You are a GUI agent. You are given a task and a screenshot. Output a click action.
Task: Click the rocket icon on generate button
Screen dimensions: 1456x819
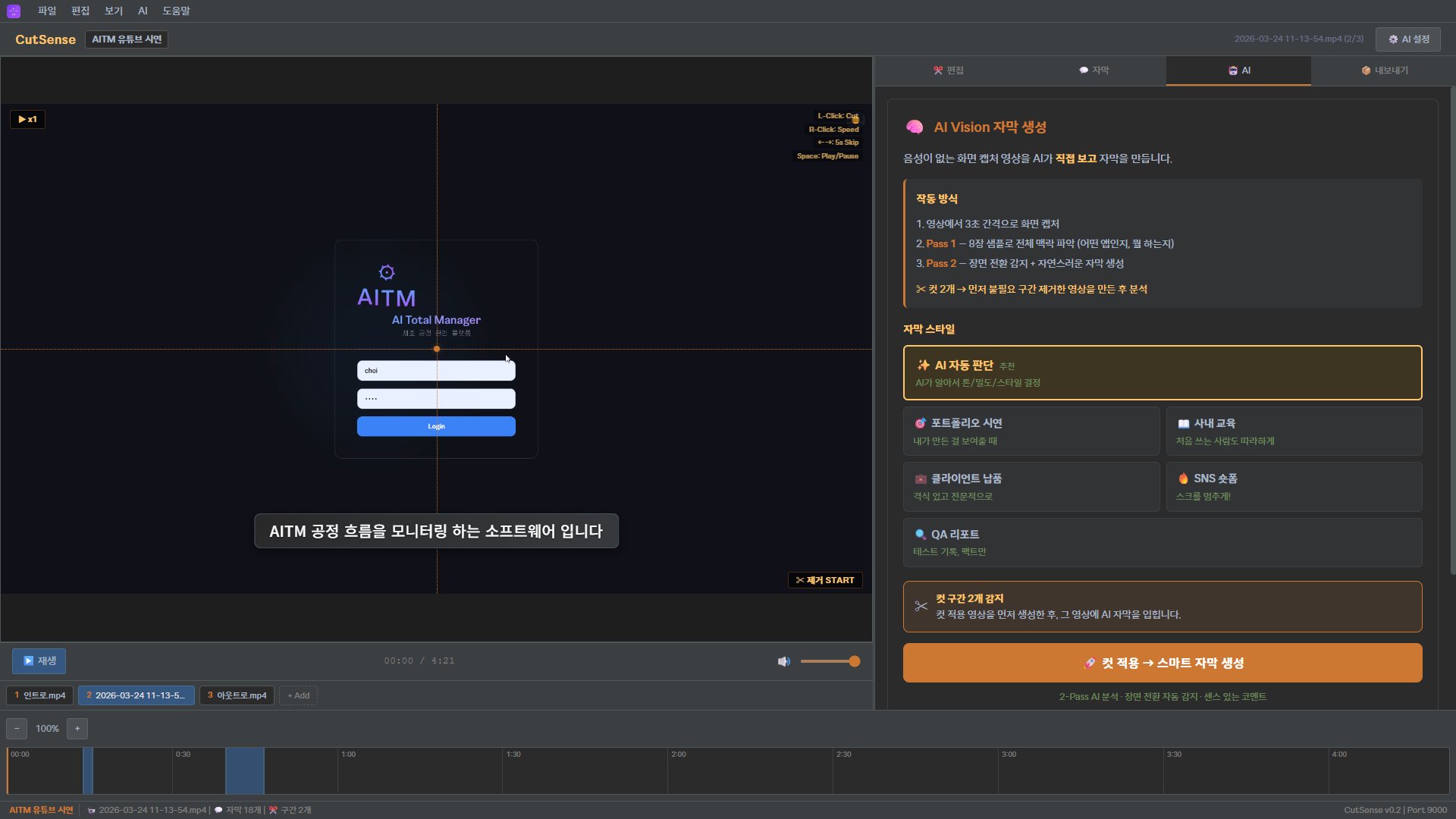[1089, 663]
